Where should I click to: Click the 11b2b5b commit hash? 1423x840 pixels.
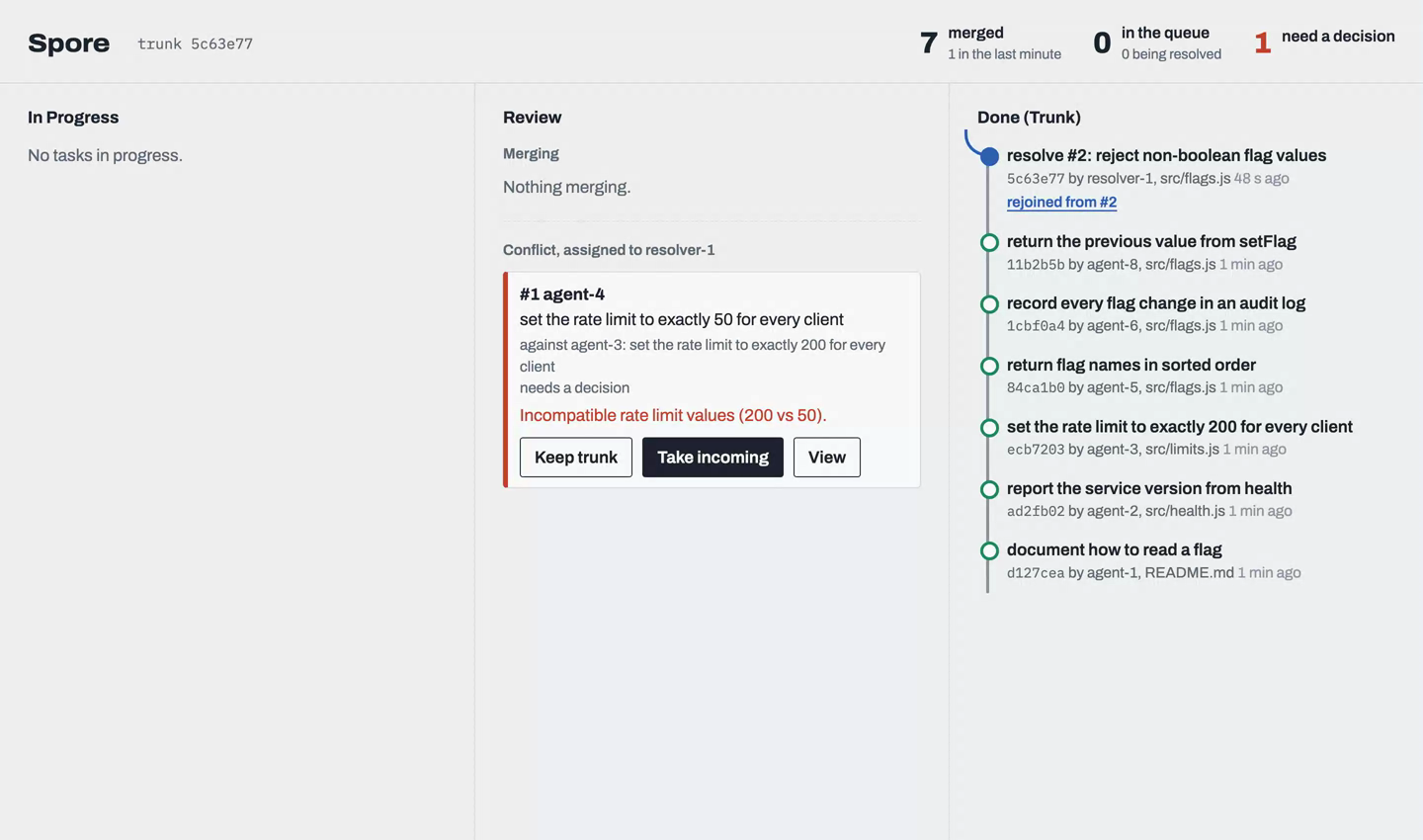click(1036, 265)
